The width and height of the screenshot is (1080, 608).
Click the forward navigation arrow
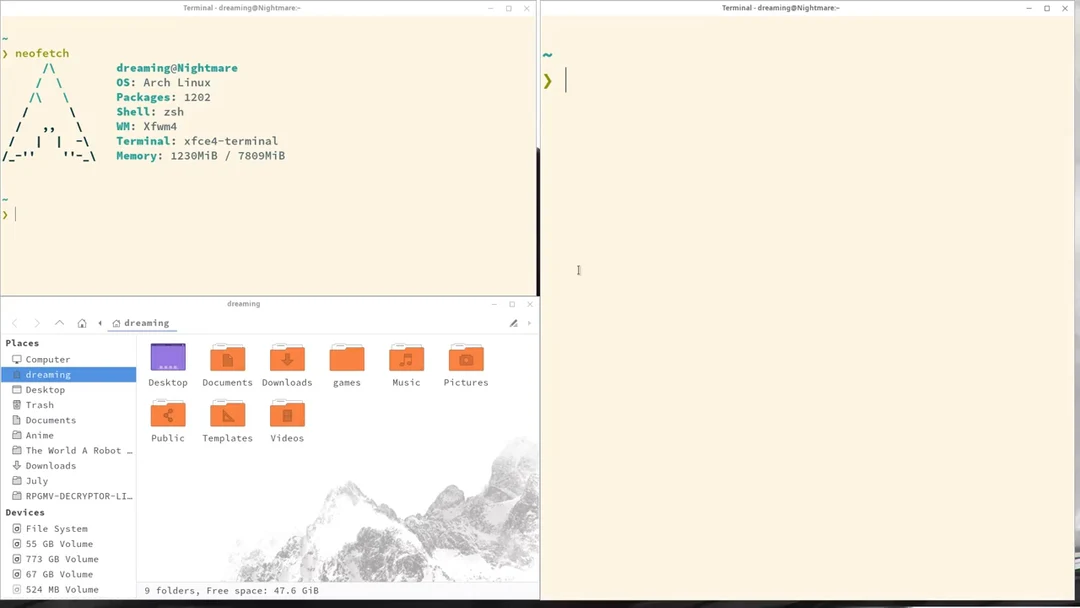click(x=36, y=323)
